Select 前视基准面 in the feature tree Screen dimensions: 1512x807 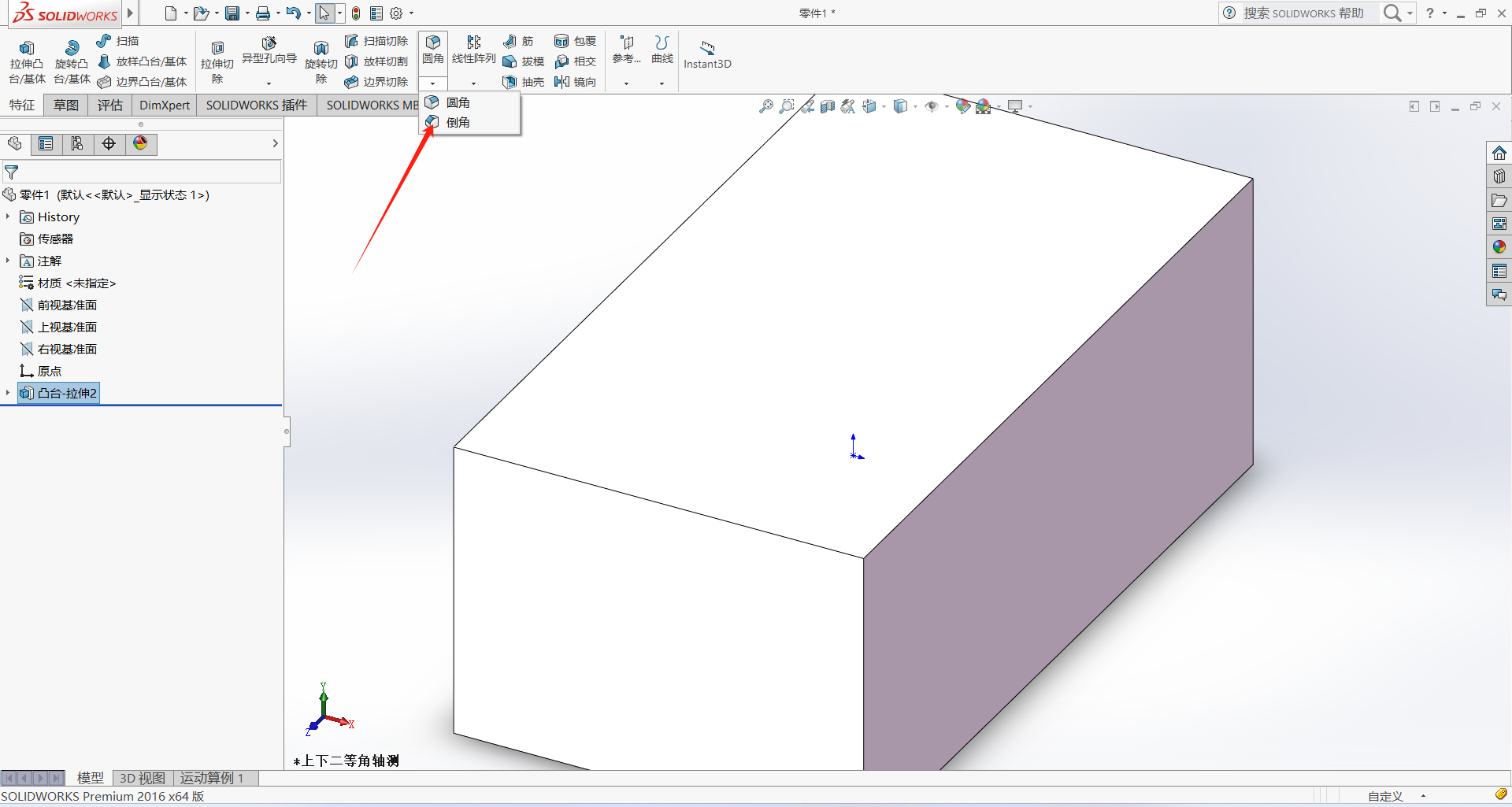click(x=67, y=305)
